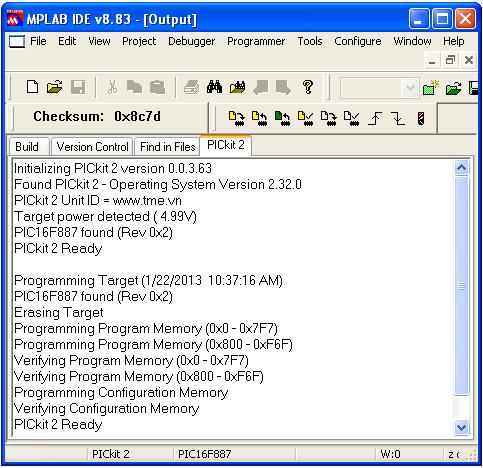Run Blank Check on target device icon
This screenshot has height=468, width=483.
[x=351, y=118]
